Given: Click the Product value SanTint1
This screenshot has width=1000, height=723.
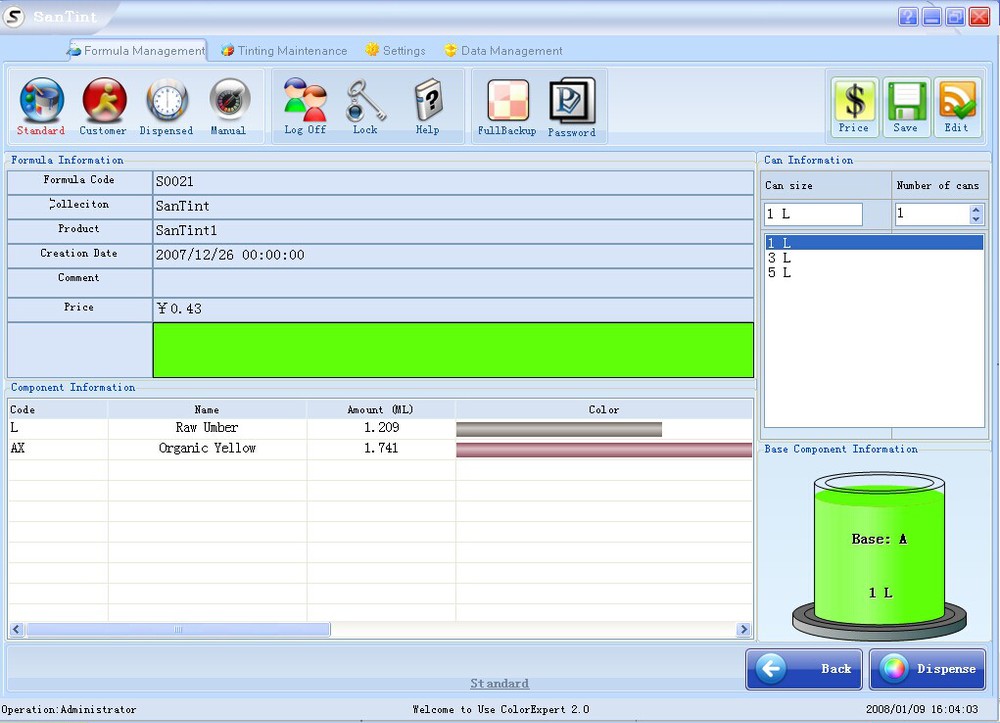Looking at the screenshot, I should point(186,230).
